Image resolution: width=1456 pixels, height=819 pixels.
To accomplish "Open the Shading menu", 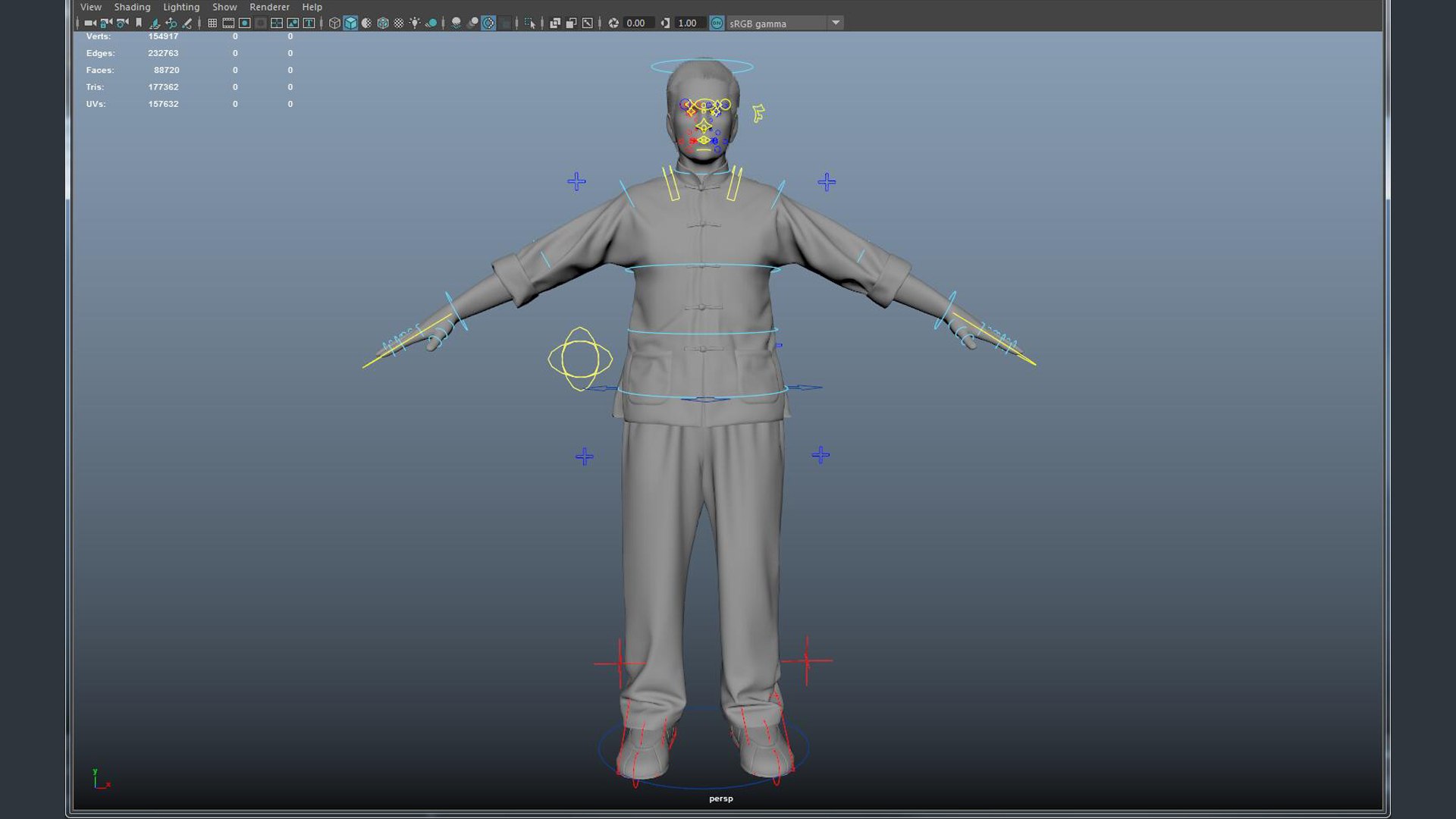I will [x=132, y=7].
